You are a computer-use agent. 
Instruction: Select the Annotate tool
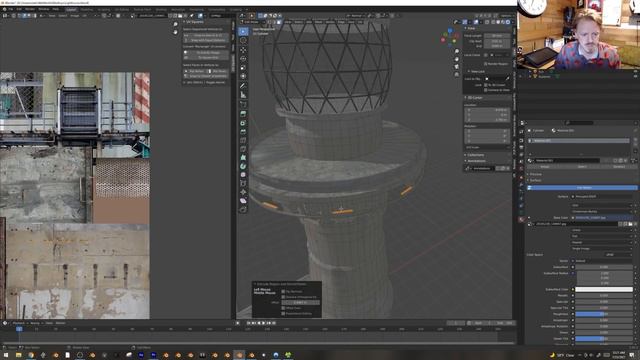[x=243, y=86]
